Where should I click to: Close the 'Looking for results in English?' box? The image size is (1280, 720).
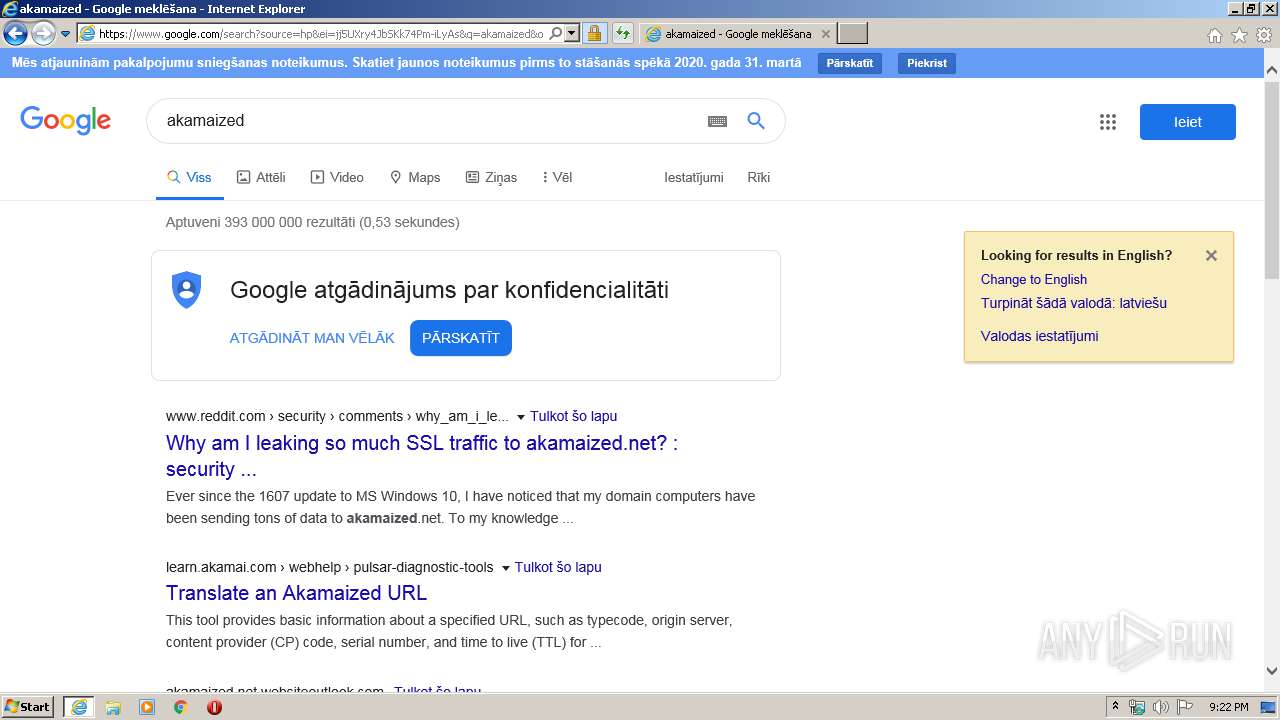(1211, 255)
